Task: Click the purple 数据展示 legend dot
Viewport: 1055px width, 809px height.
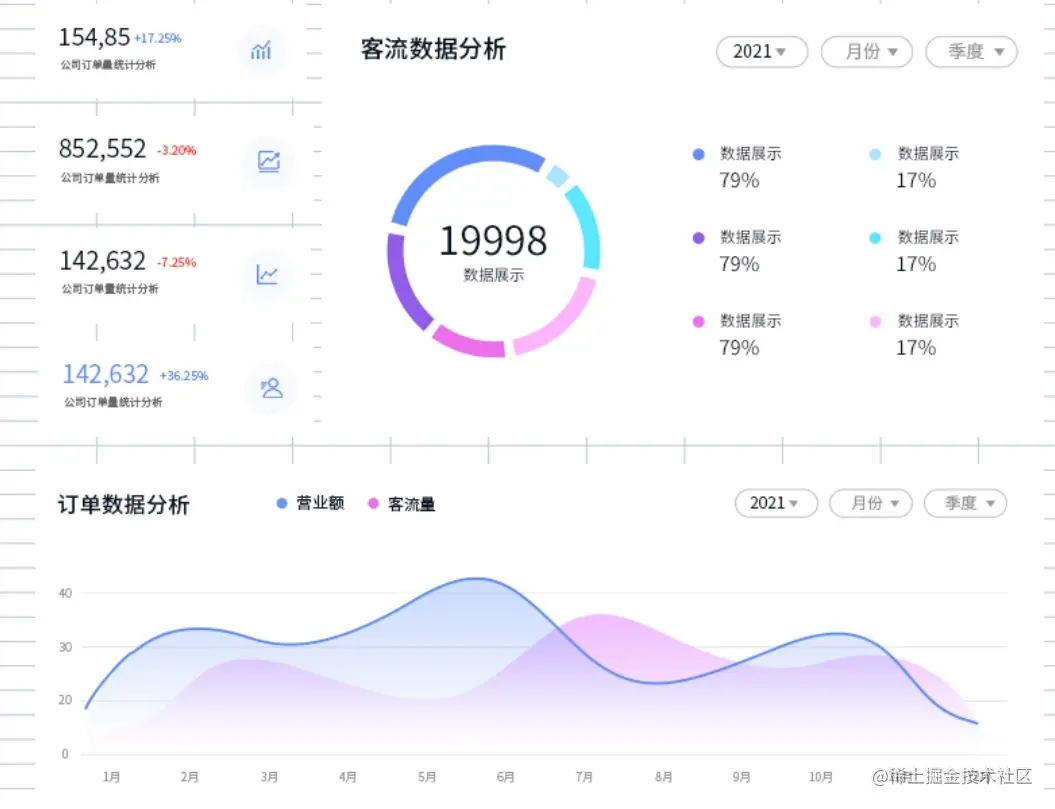Action: 697,237
